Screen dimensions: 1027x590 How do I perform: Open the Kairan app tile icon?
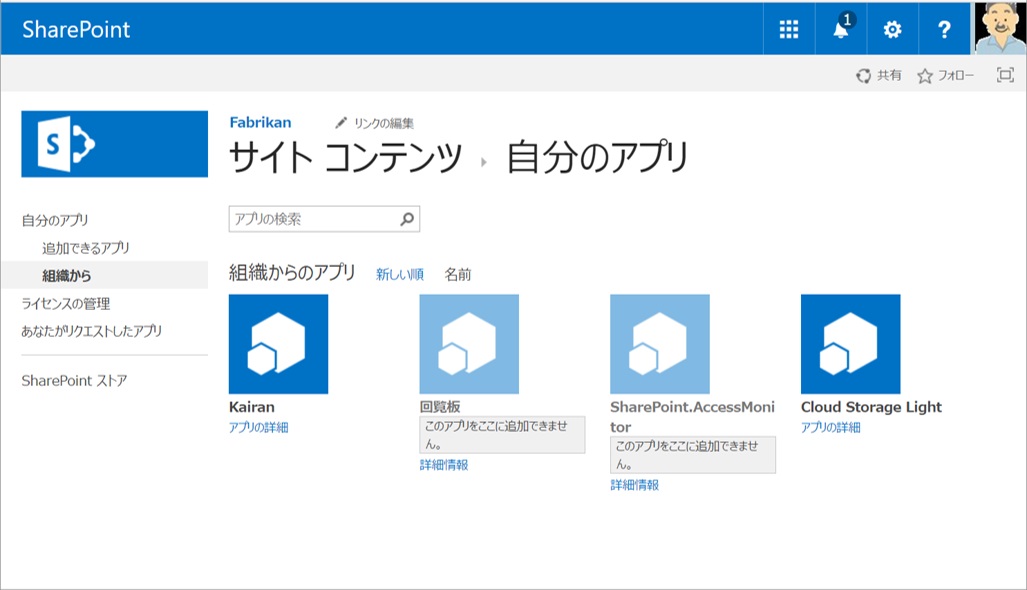point(278,343)
